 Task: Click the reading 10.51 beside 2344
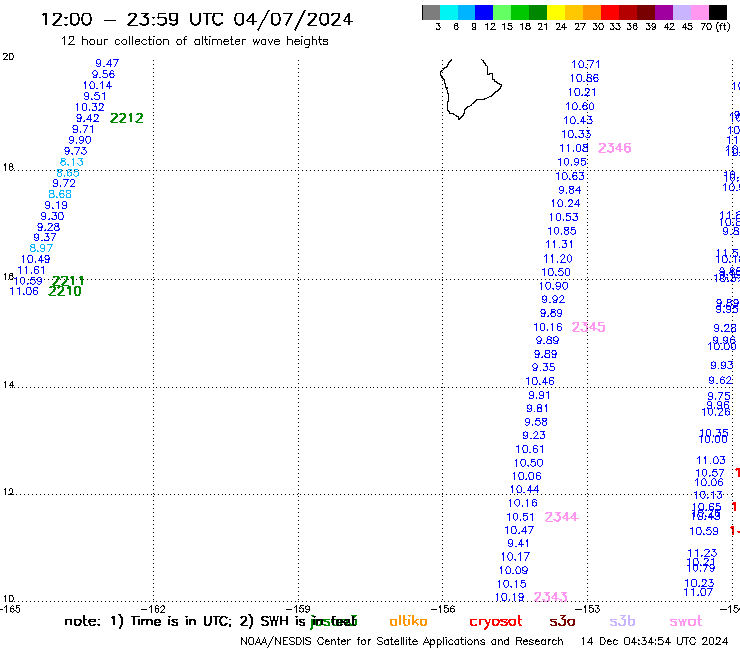coord(521,517)
